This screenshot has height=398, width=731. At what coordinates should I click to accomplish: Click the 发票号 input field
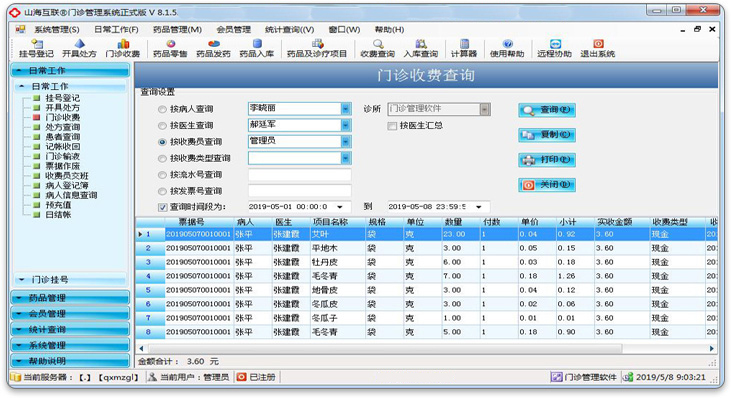299,191
